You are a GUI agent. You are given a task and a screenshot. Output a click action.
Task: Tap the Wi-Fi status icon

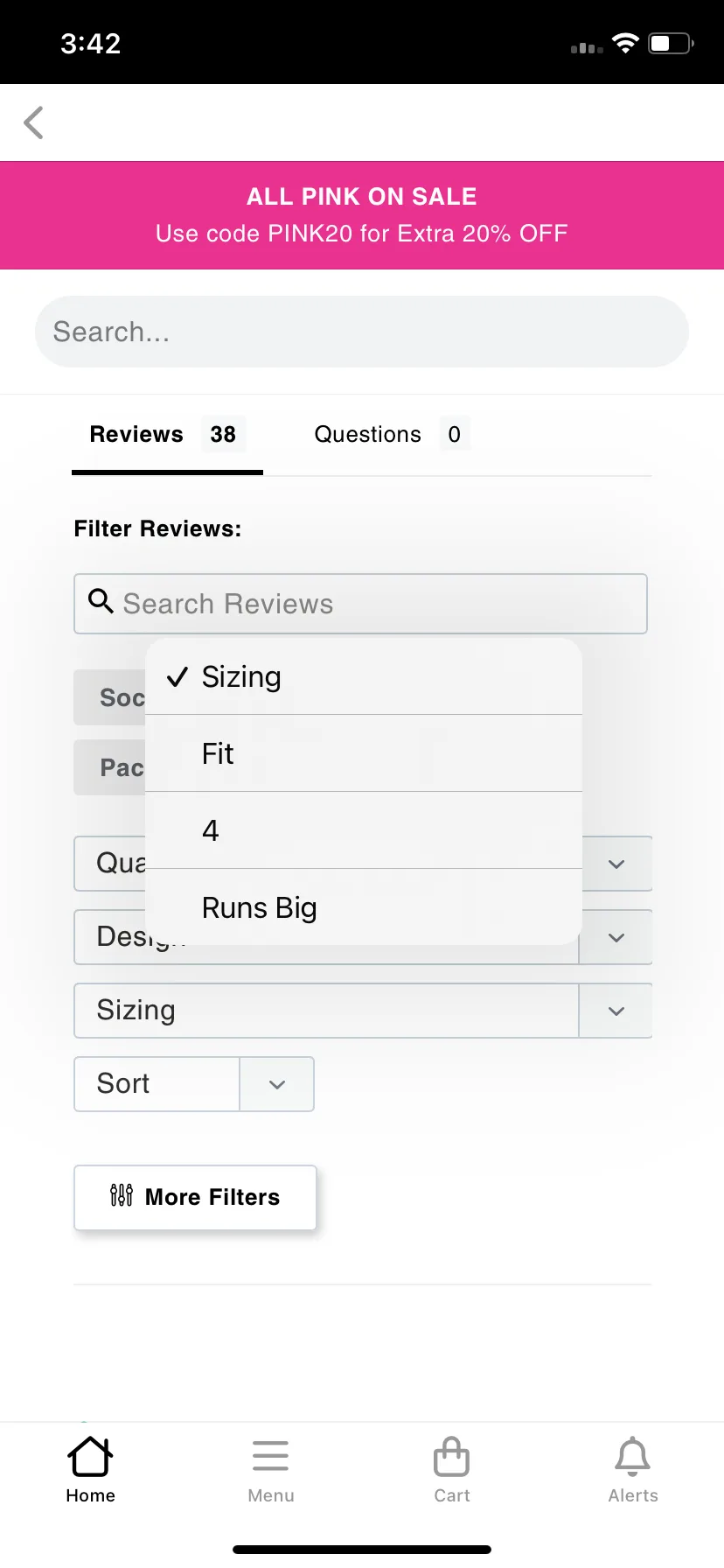pyautogui.click(x=625, y=43)
